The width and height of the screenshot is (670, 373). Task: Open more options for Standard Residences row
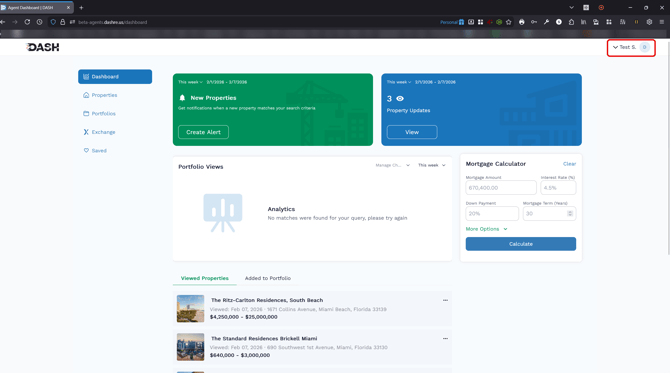pyautogui.click(x=445, y=338)
